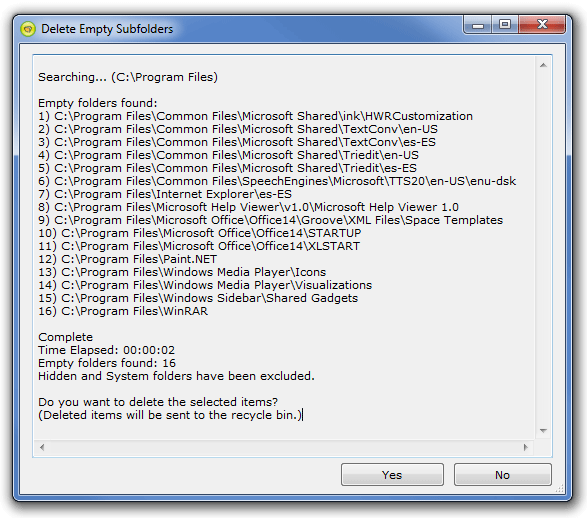587x518 pixels.
Task: Click the Delete Empty Subfolders title text
Action: click(107, 29)
